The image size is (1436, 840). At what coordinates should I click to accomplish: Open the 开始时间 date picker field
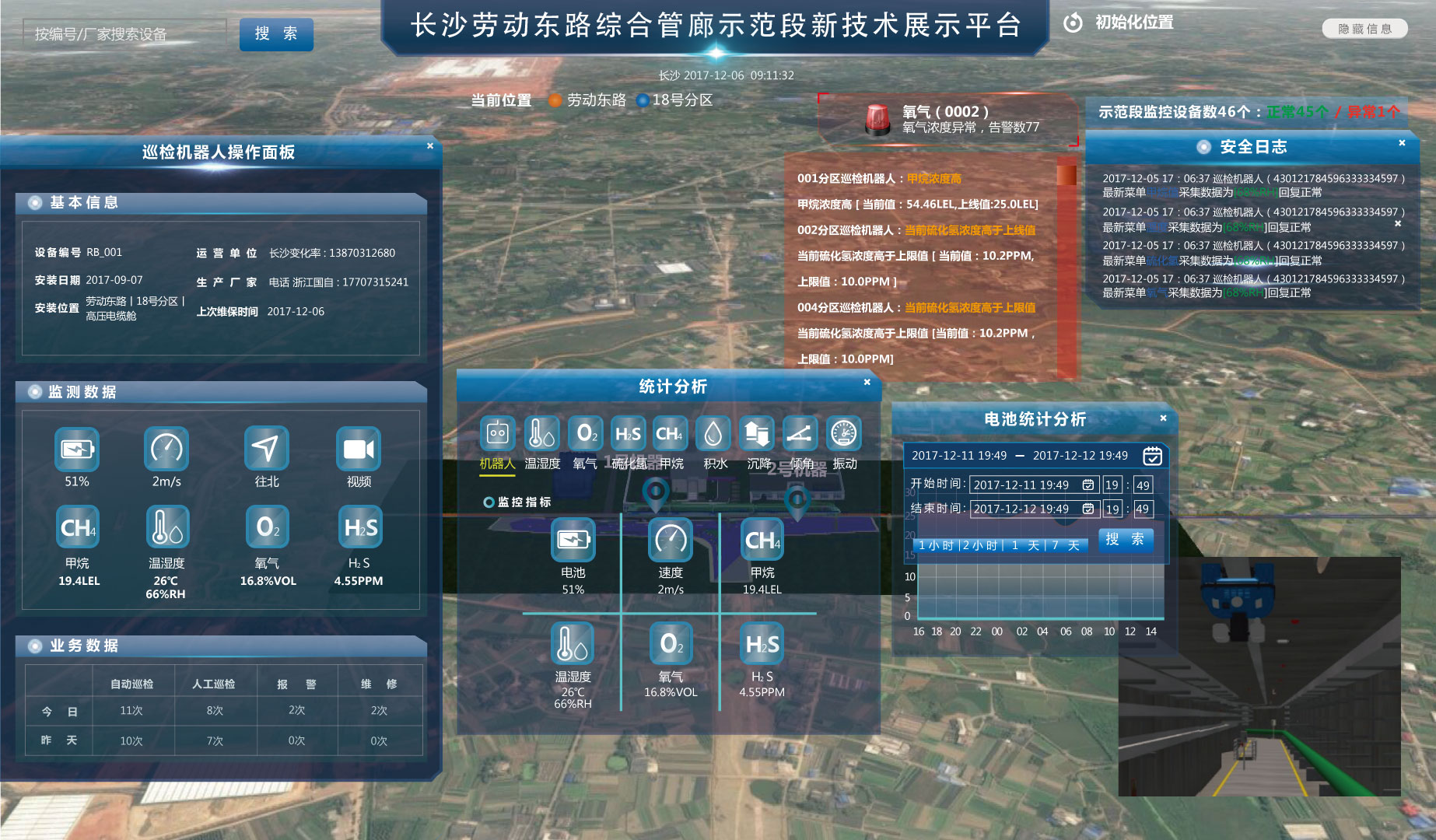click(x=1033, y=485)
